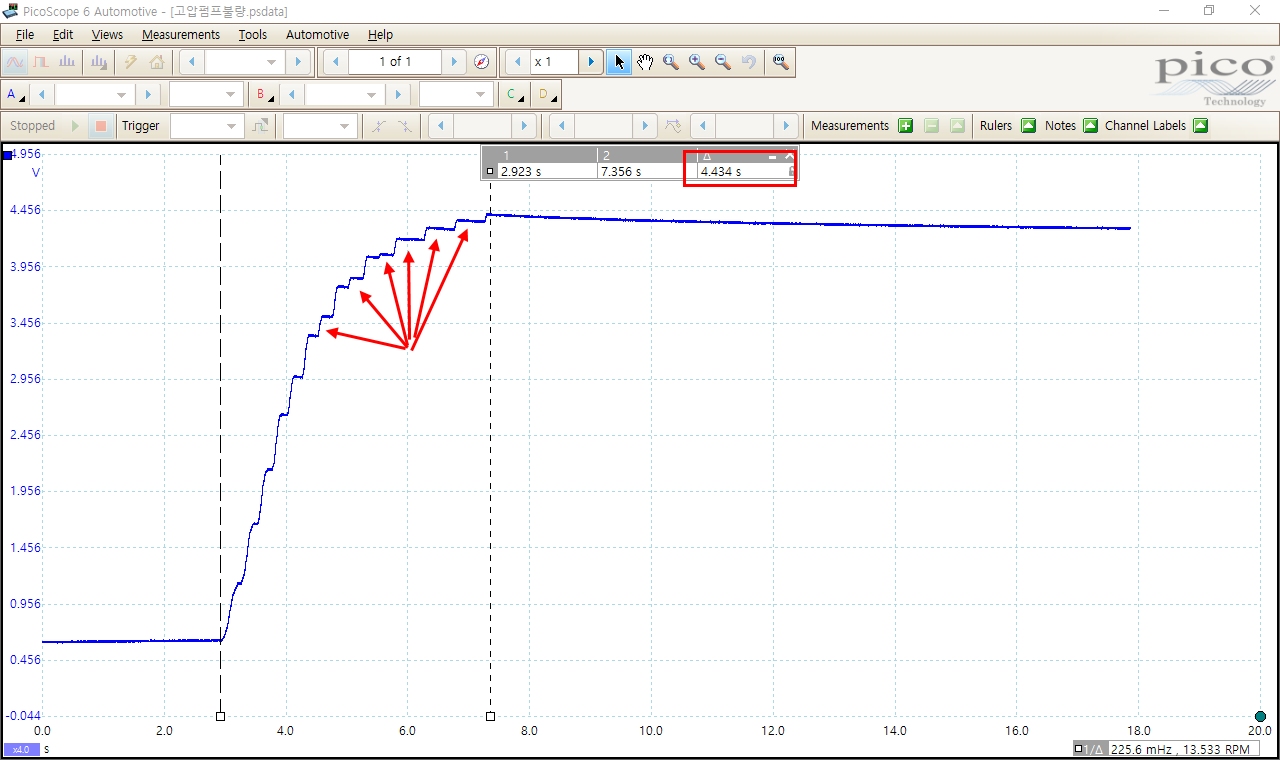Image resolution: width=1280 pixels, height=760 pixels.
Task: Click the stop capture red square
Action: 100,126
